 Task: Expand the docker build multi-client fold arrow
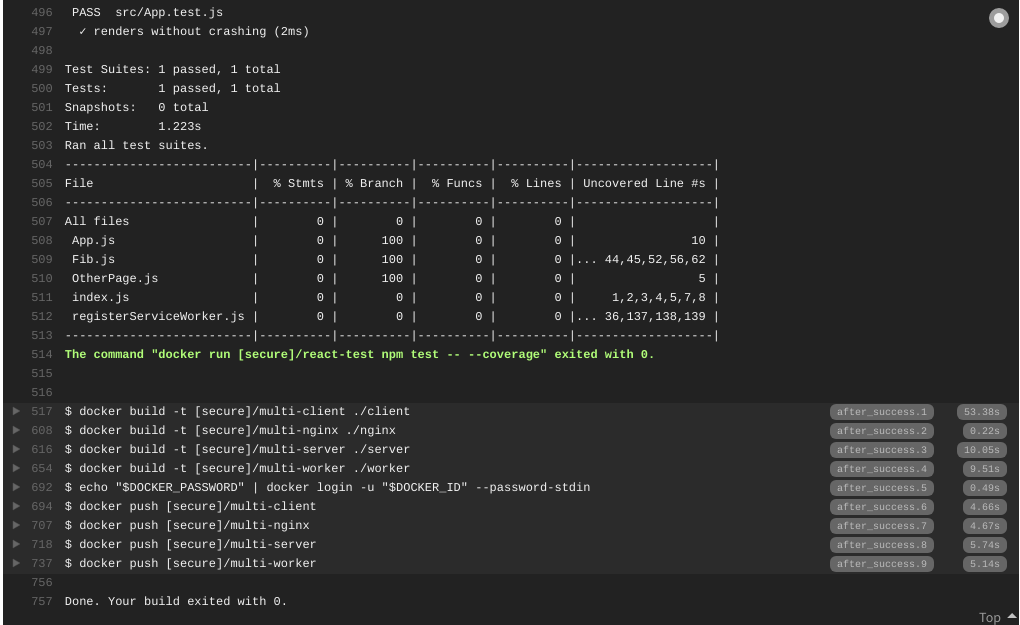(x=16, y=411)
